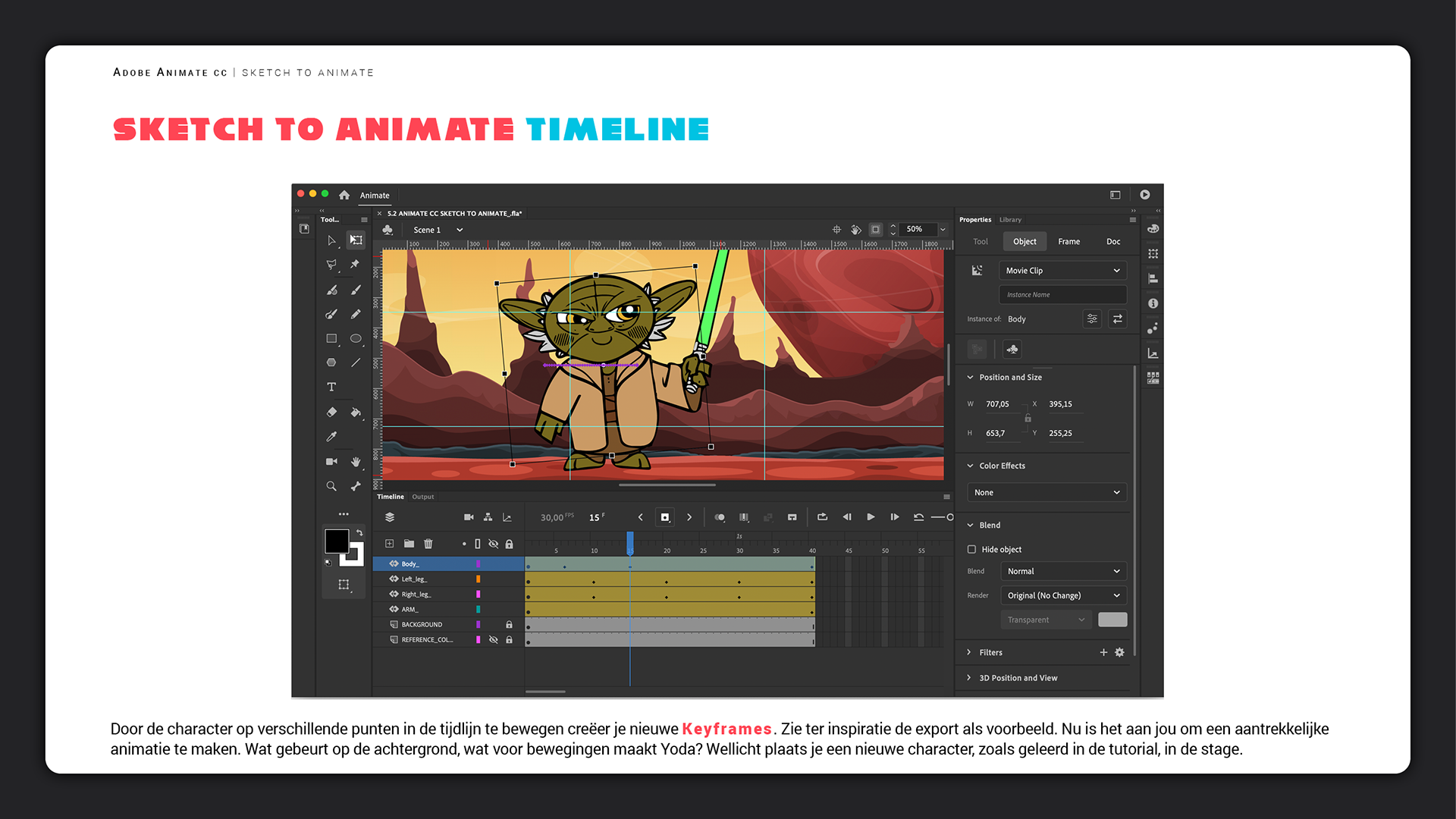1456x819 pixels.
Task: Select the Free Transform tool
Action: tap(356, 240)
